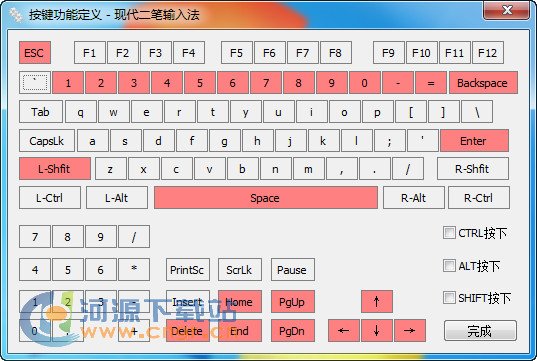This screenshot has height=361, width=537.
Task: Click the app icon in the title bar
Action: 16,15
